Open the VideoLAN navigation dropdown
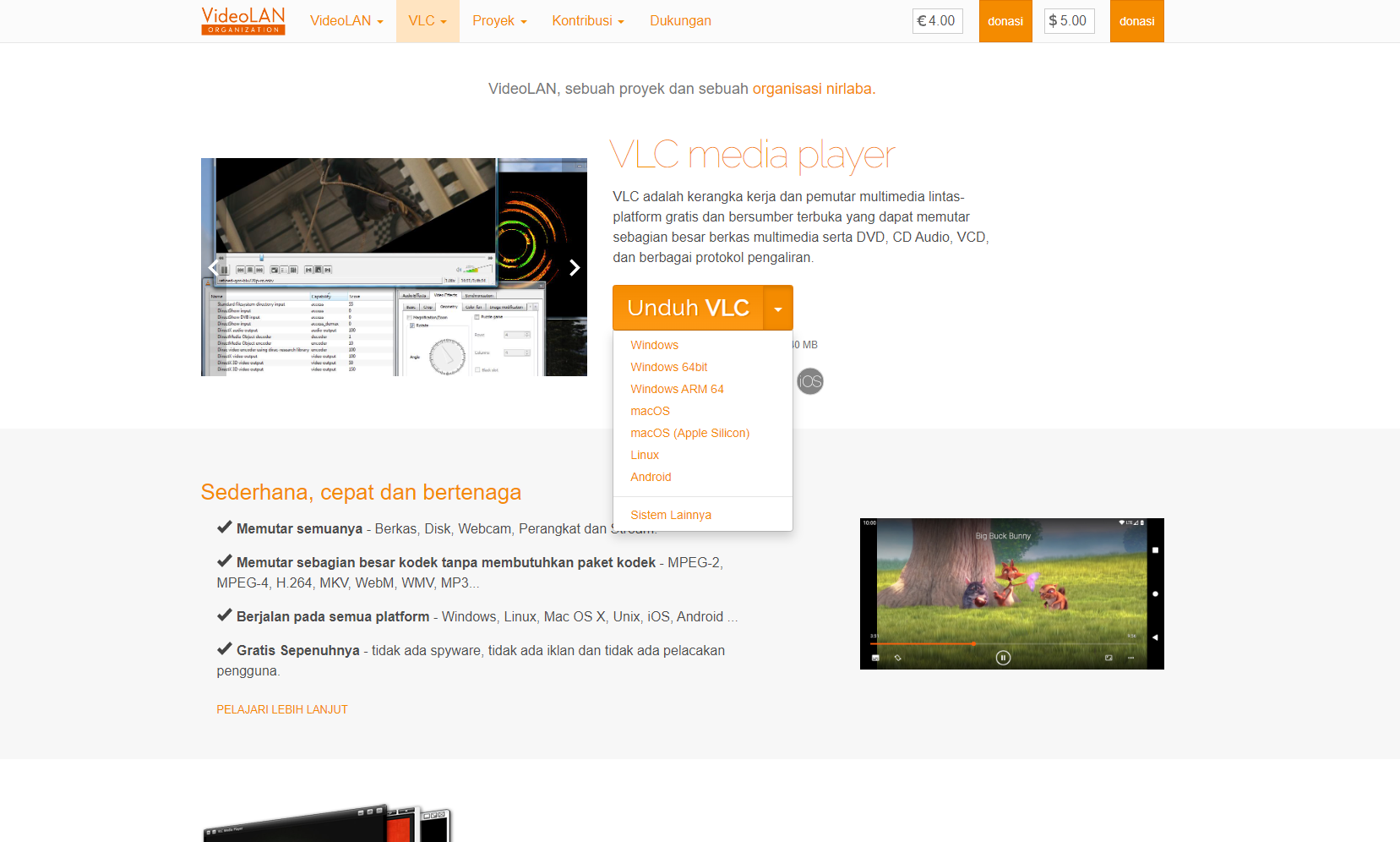 pyautogui.click(x=346, y=21)
